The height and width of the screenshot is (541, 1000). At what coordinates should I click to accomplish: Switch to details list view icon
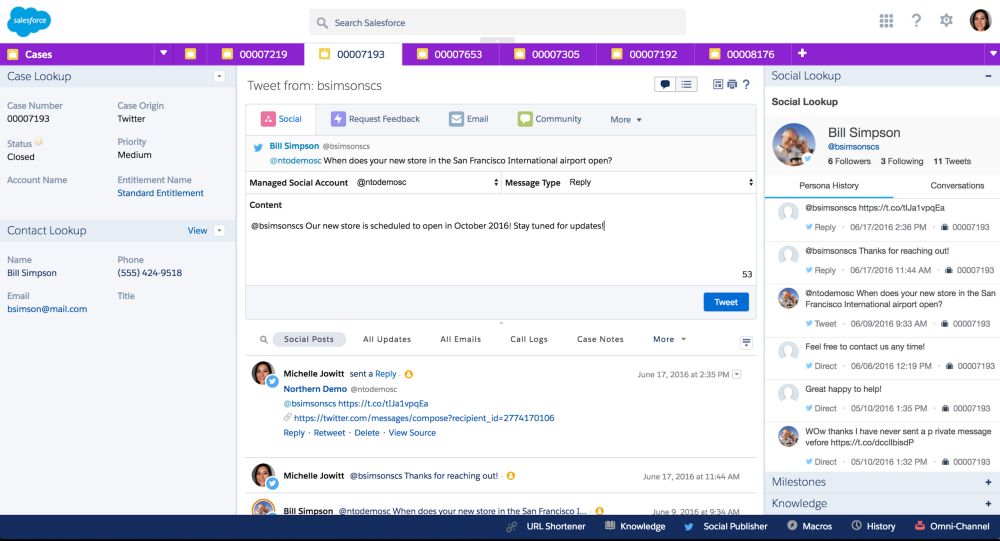[686, 84]
